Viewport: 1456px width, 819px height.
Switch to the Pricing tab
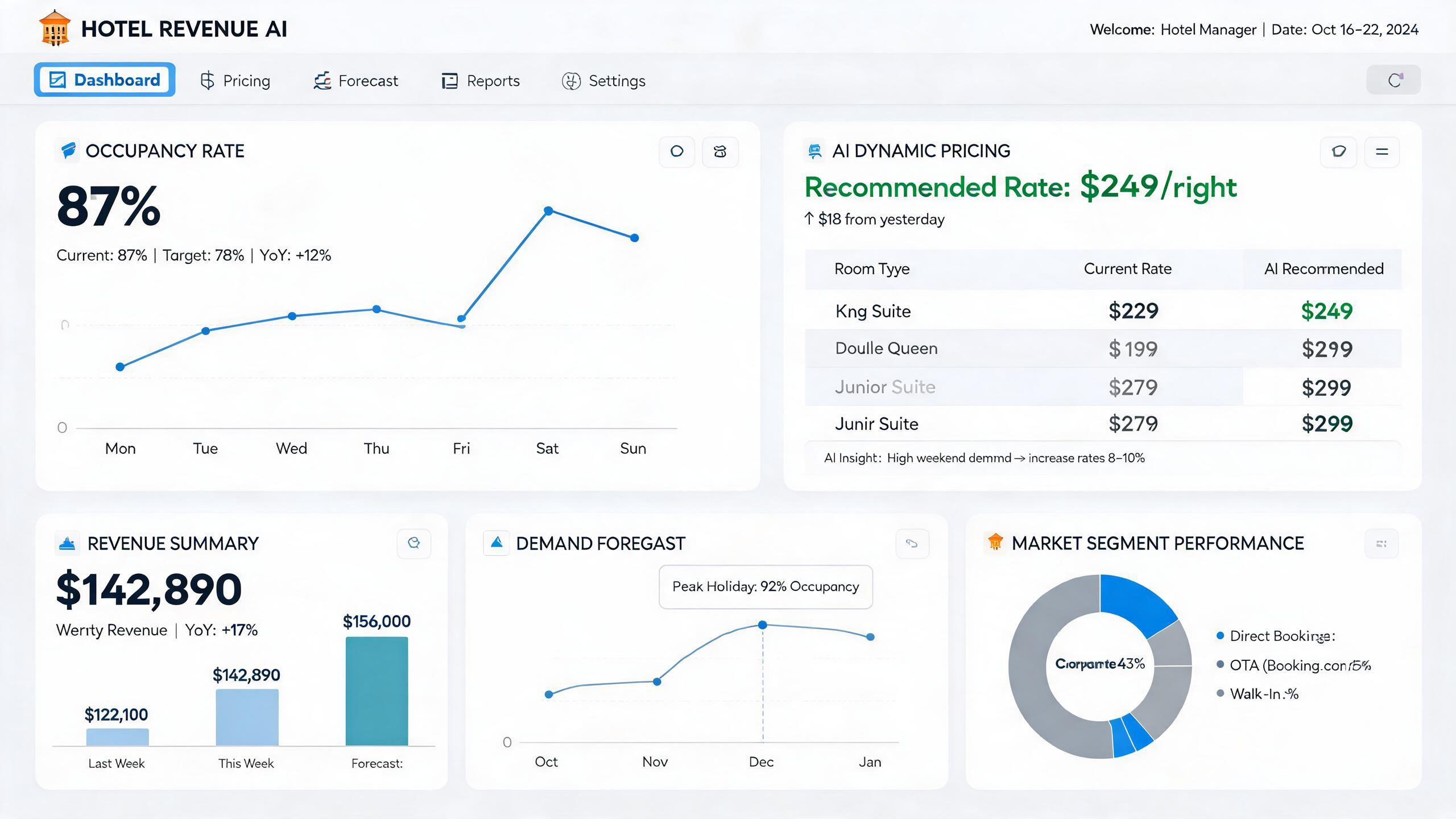coord(235,81)
